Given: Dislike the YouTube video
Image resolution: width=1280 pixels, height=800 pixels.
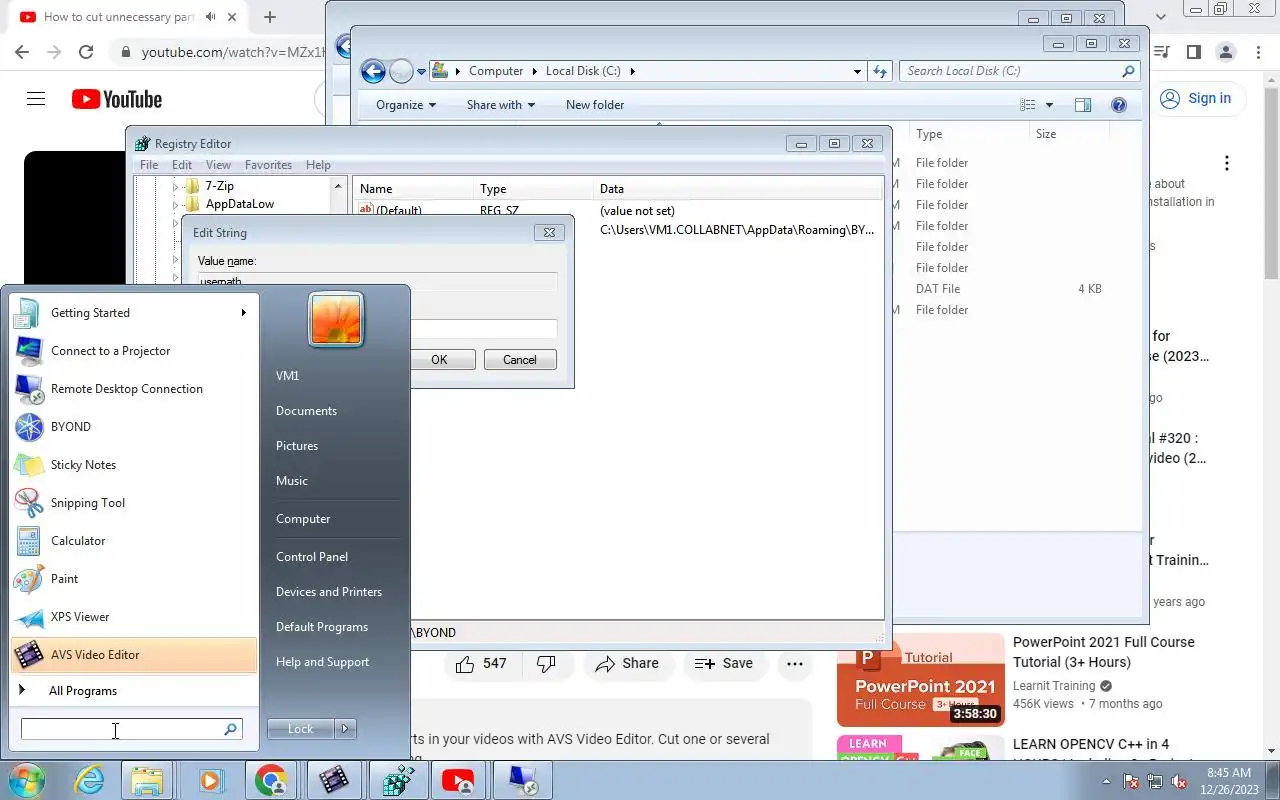Looking at the screenshot, I should 546,663.
